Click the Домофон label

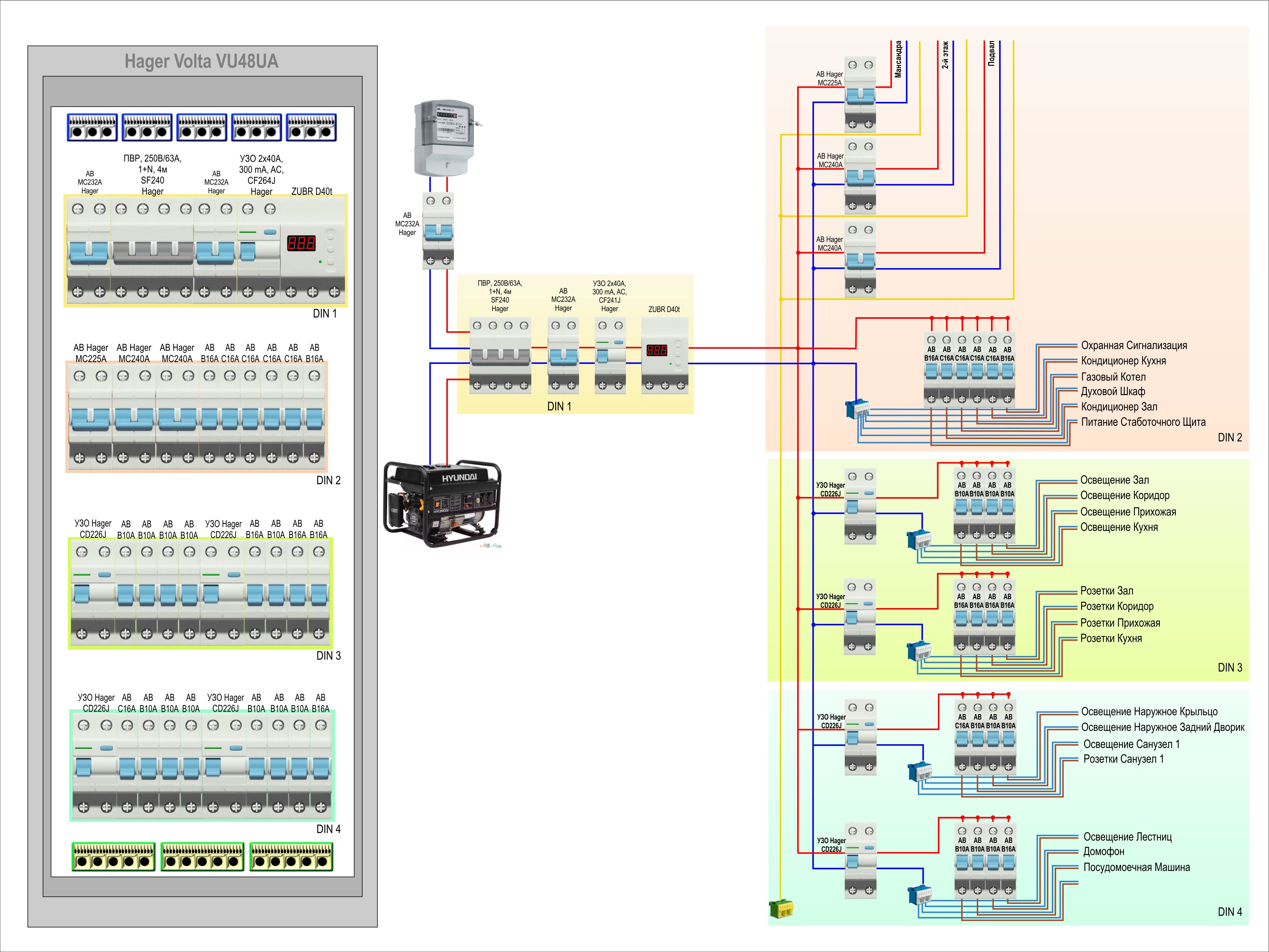point(1104,852)
